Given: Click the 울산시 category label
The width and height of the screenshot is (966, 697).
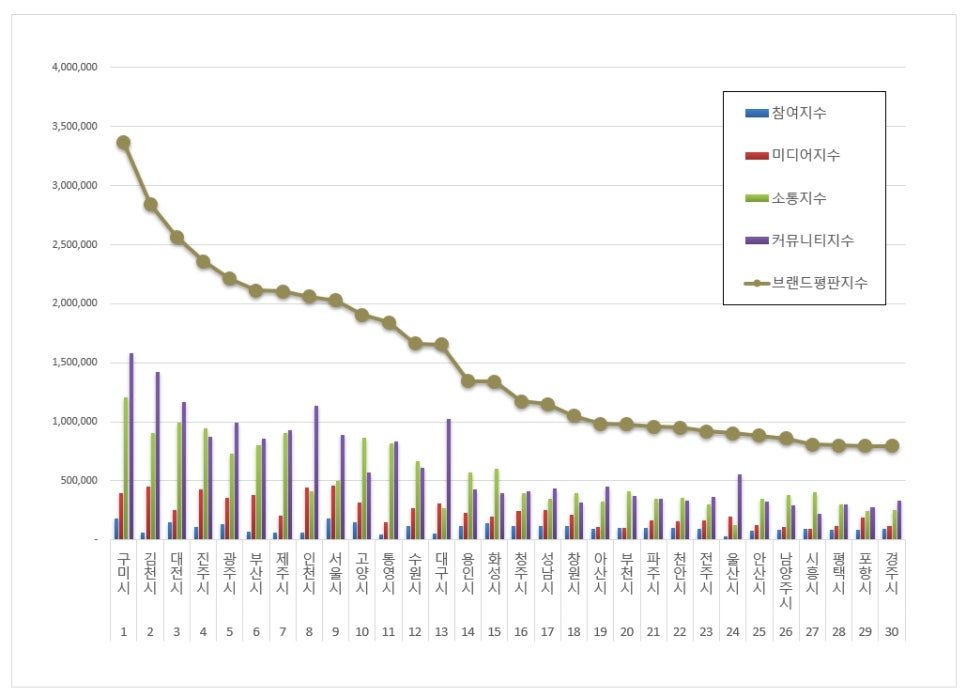Looking at the screenshot, I should [x=733, y=573].
